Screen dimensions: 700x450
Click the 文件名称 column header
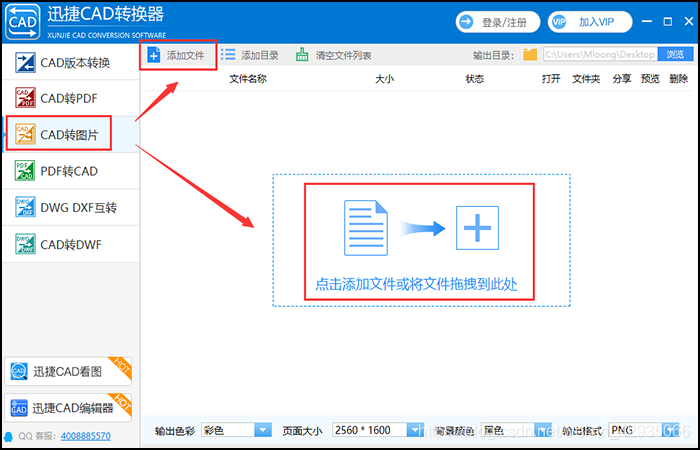(248, 79)
